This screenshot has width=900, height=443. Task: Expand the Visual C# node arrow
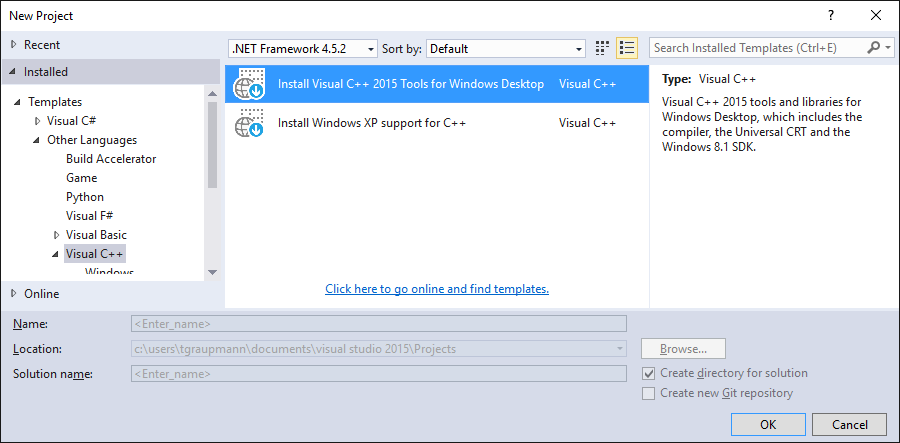point(37,121)
